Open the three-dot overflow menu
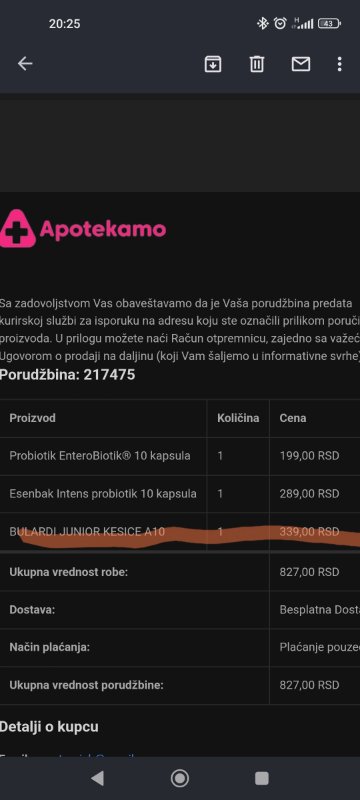Image resolution: width=360 pixels, height=800 pixels. pos(340,64)
